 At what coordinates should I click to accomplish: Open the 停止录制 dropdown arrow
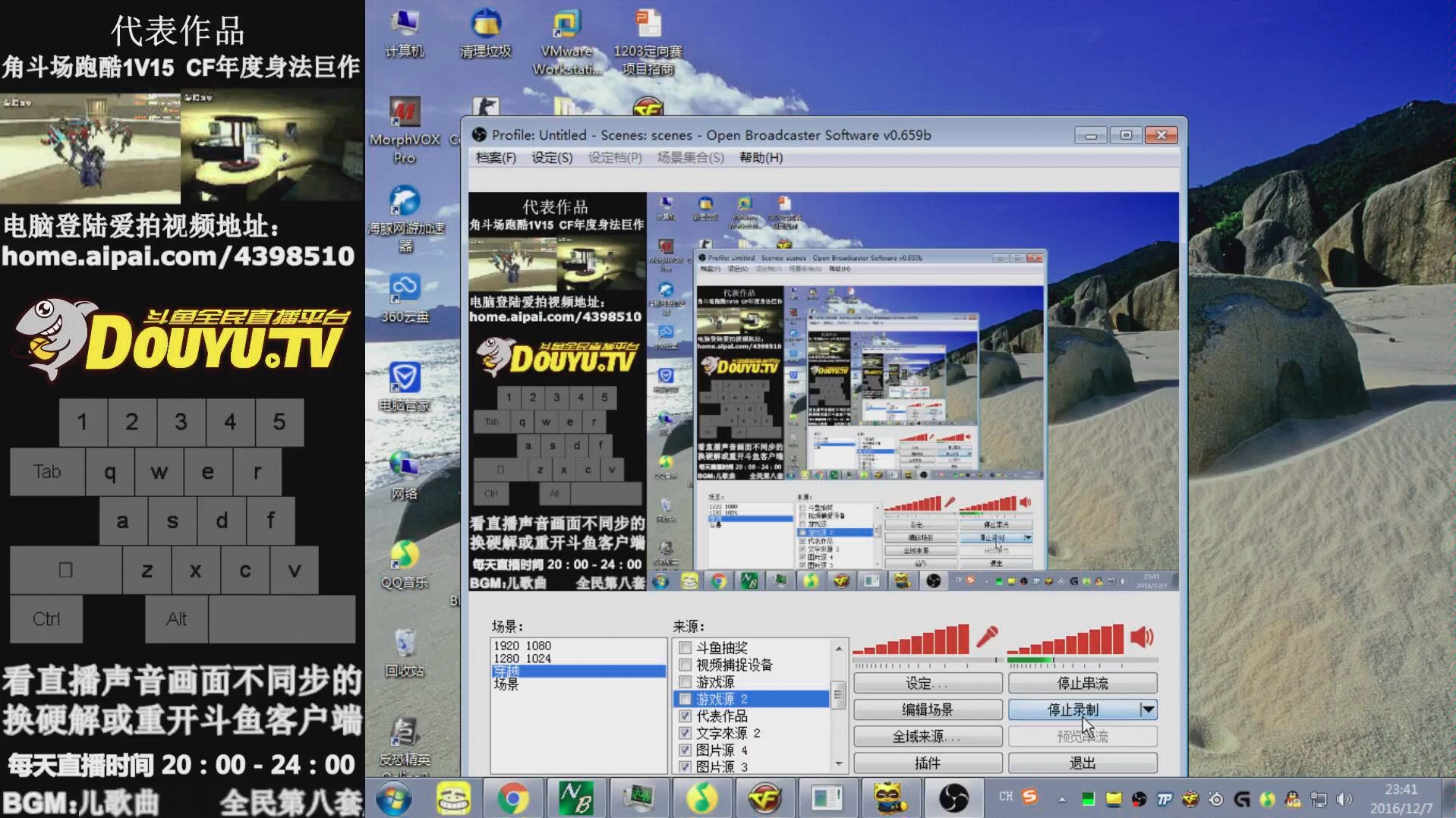[1148, 709]
